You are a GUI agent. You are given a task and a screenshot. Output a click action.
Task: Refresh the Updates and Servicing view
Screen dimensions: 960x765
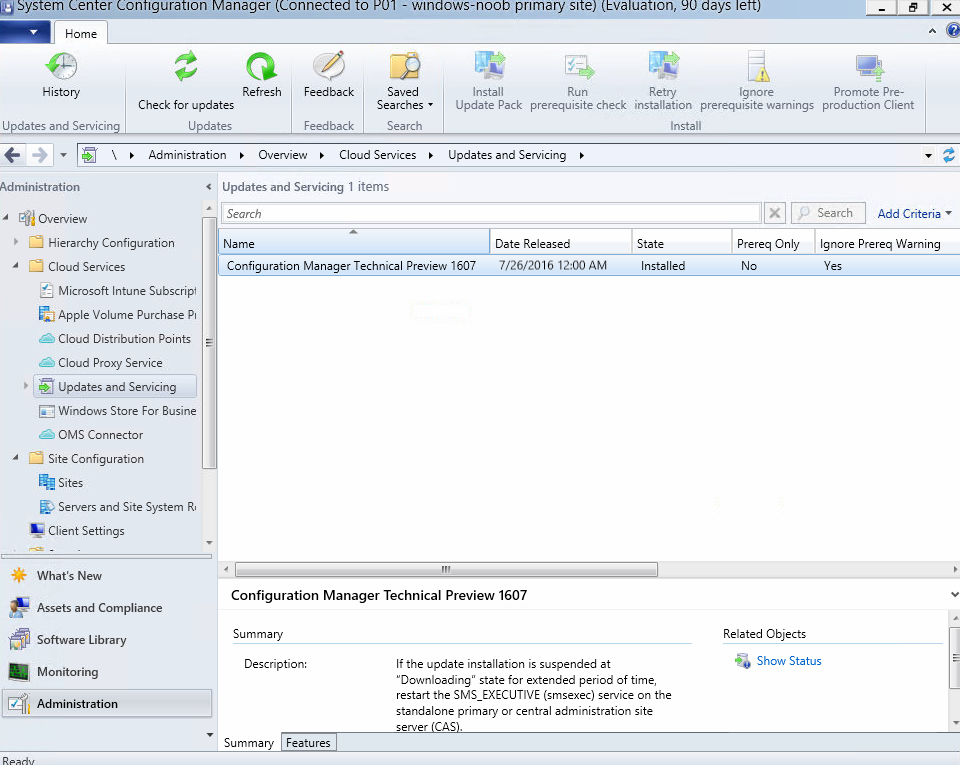tap(261, 75)
